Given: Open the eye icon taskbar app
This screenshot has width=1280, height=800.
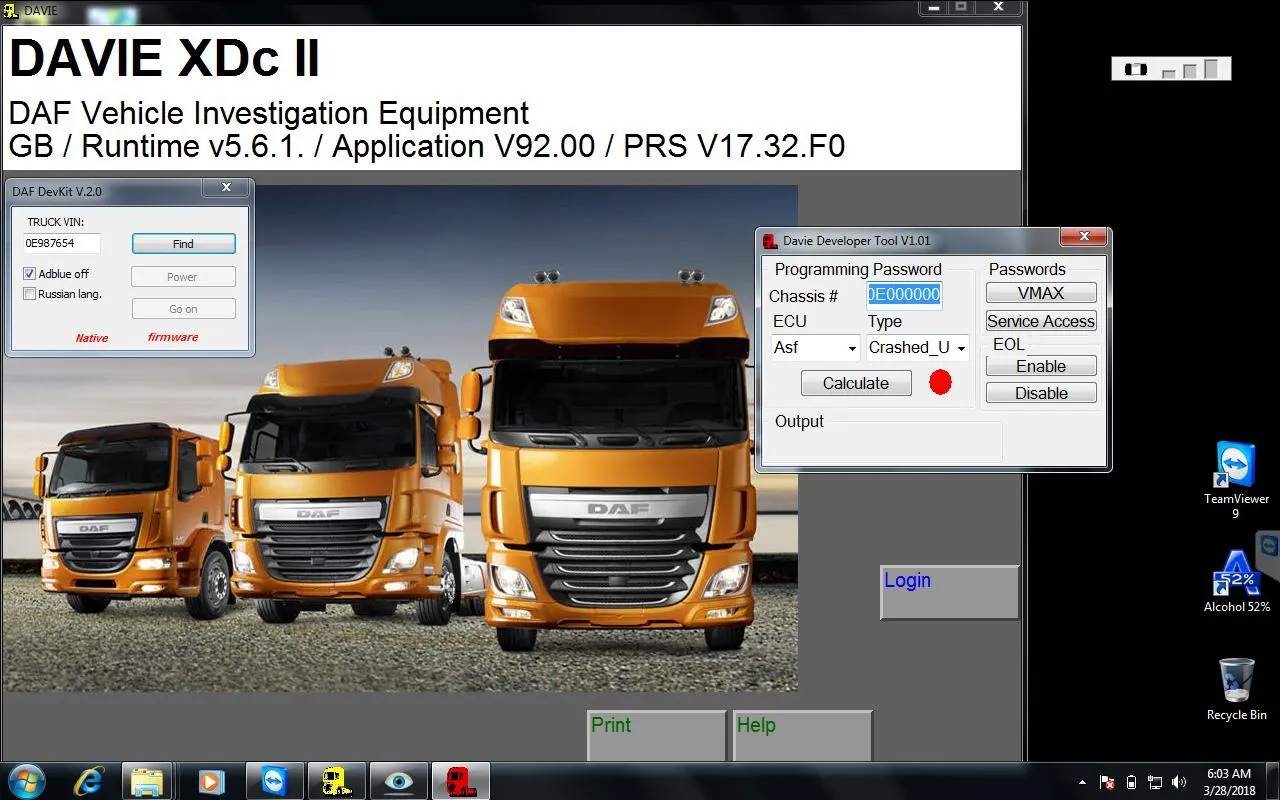Looking at the screenshot, I should coord(398,780).
